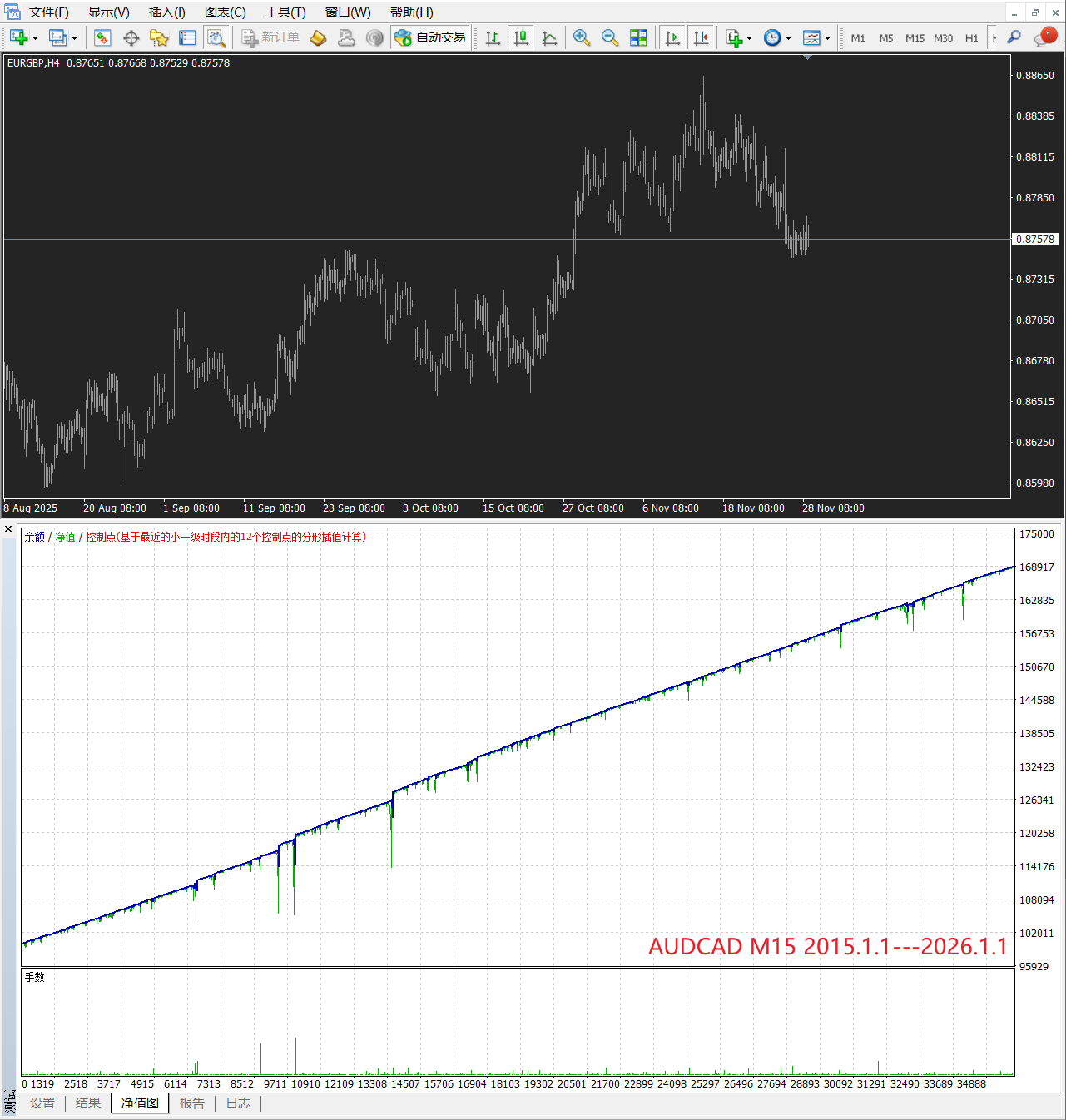Screen dimensions: 1066x1120
Task: Toggle the chart auto scroll button
Action: [672, 37]
